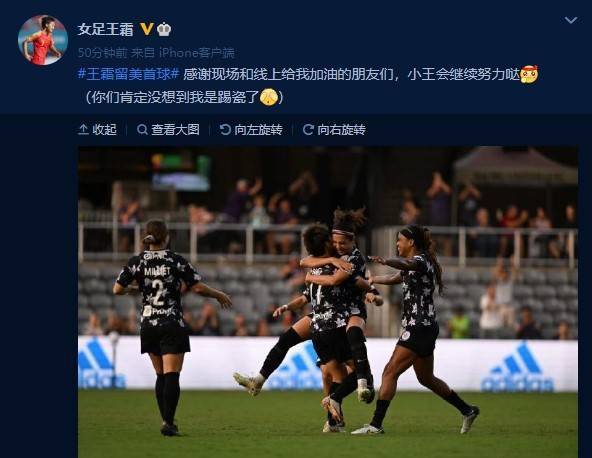Open 女足王霜 profile avatar
Viewport: 592px width, 458px height.
[43, 40]
